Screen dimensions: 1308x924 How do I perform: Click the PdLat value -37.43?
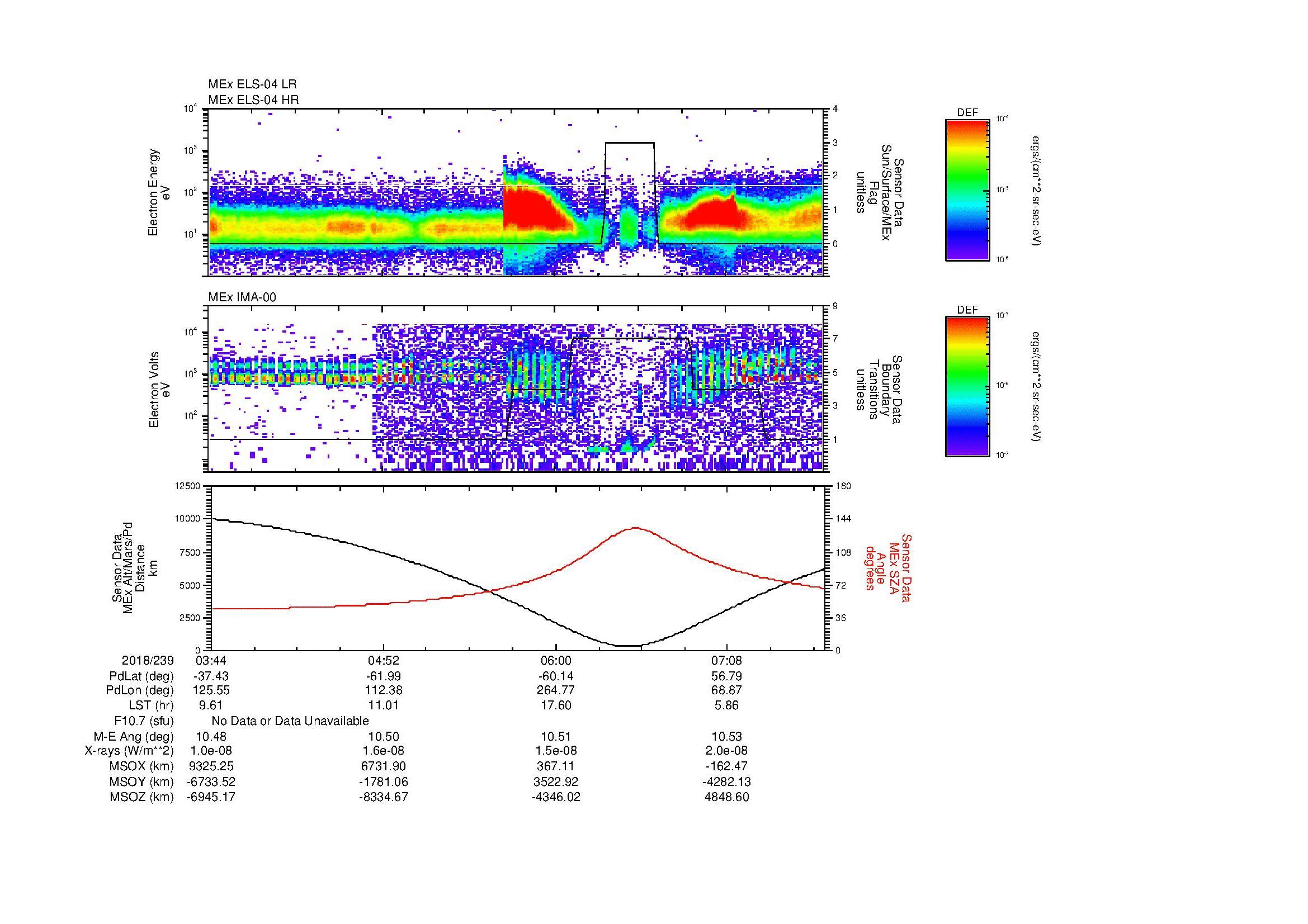pyautogui.click(x=211, y=676)
